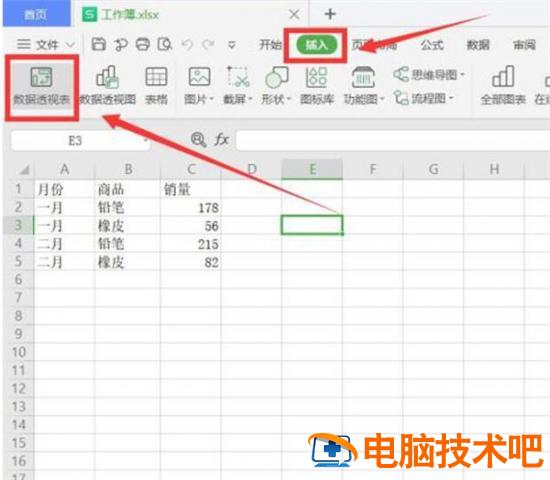Click the Save icon in quick toolbar
This screenshot has width=550, height=480.
(x=99, y=45)
